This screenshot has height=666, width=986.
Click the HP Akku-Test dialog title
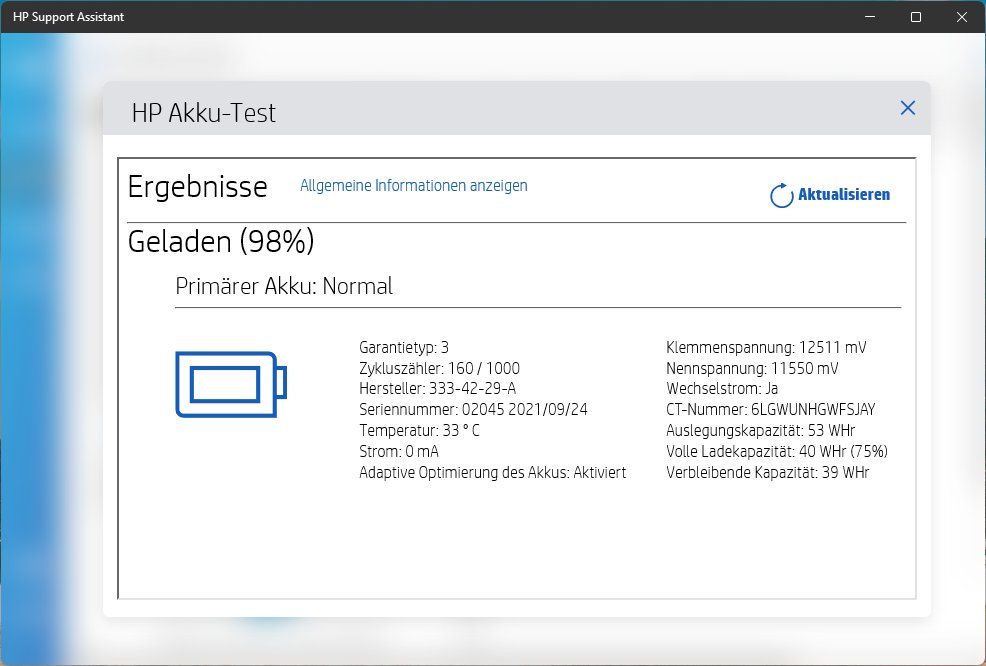(x=204, y=113)
